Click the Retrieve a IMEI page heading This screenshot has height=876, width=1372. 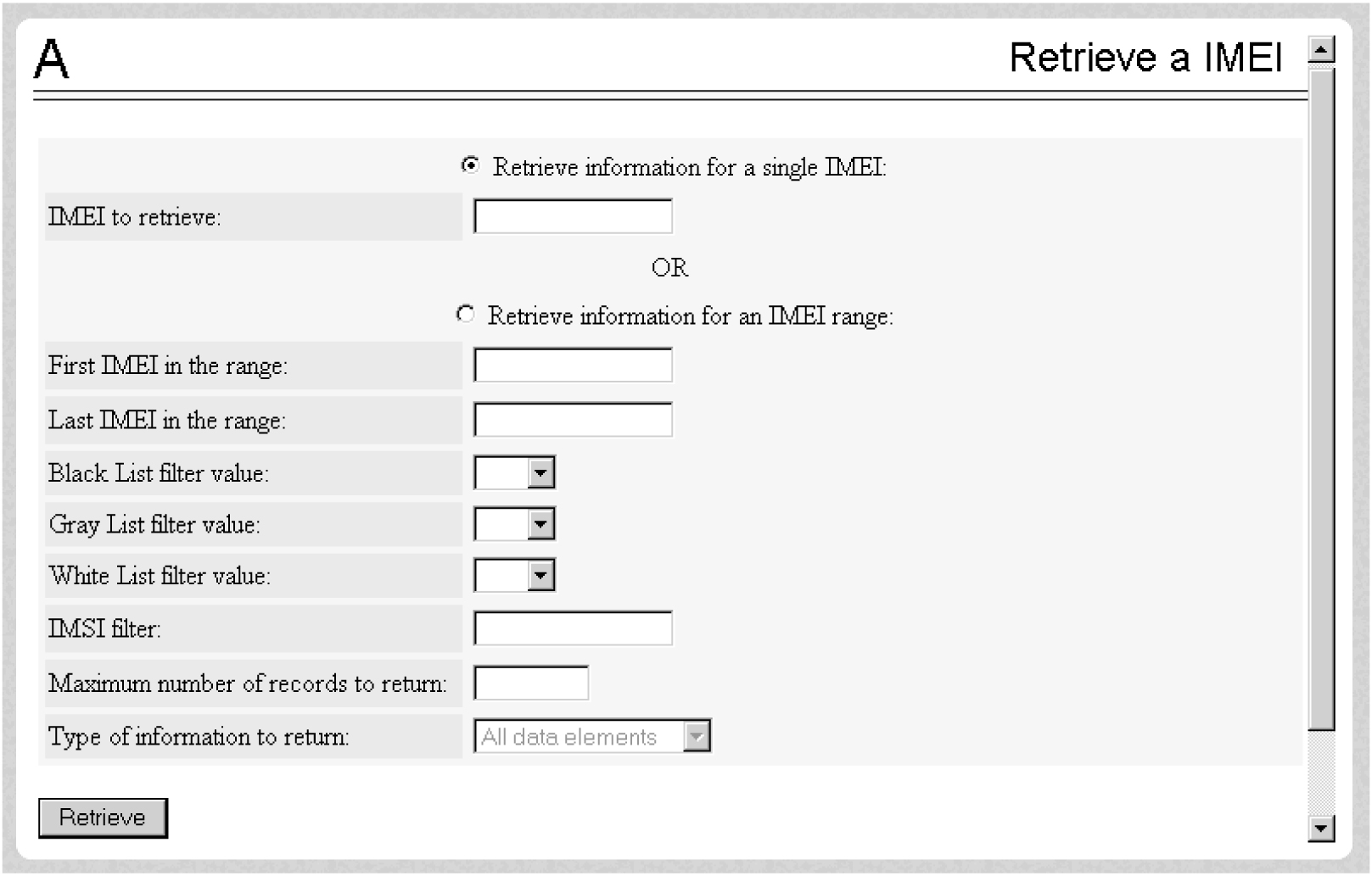pyautogui.click(x=1145, y=58)
